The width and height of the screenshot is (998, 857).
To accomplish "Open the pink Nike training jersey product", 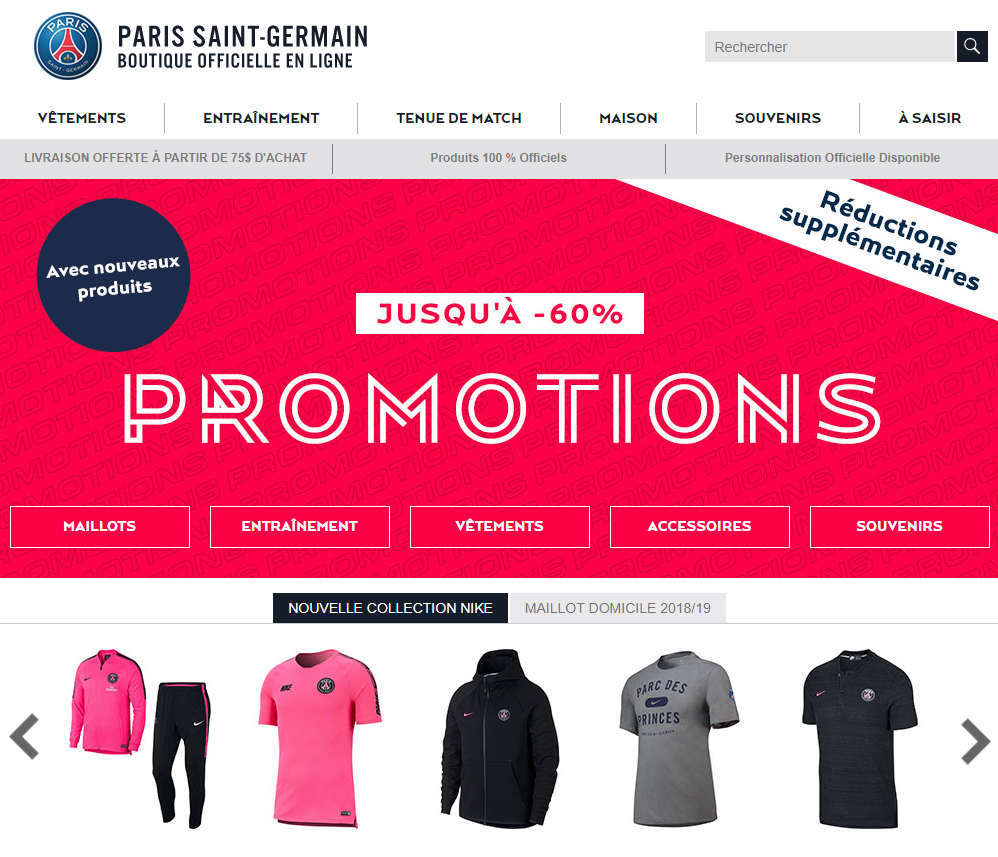I will (x=320, y=739).
